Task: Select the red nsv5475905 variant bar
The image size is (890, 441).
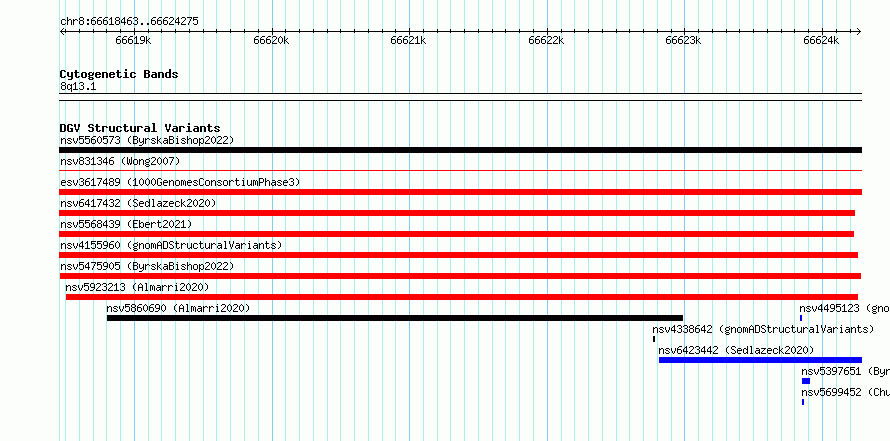Action: click(460, 276)
